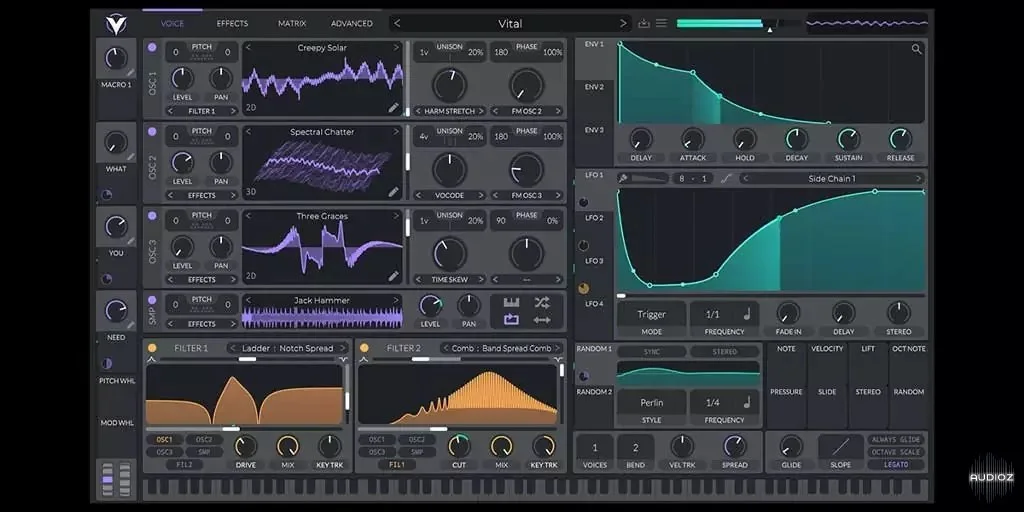Click the Random 1 frequency note icon
The height and width of the screenshot is (512, 1024).
coord(747,403)
